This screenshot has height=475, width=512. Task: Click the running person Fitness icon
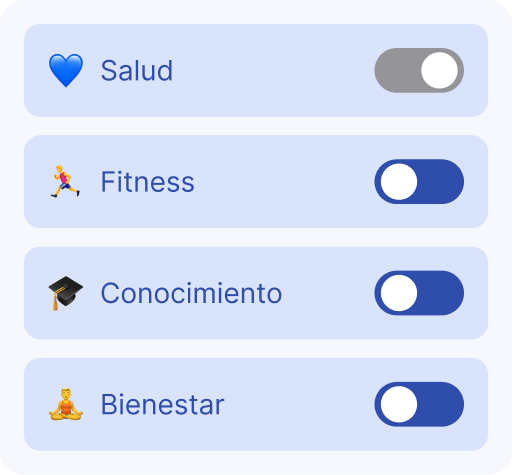[x=66, y=182]
